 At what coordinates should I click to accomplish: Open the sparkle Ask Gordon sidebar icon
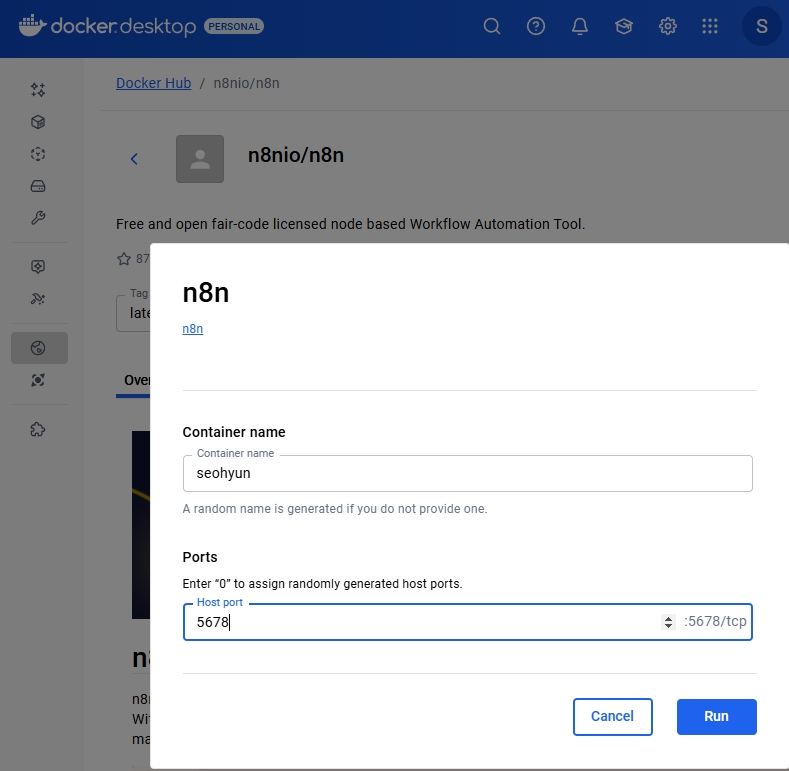click(x=38, y=90)
